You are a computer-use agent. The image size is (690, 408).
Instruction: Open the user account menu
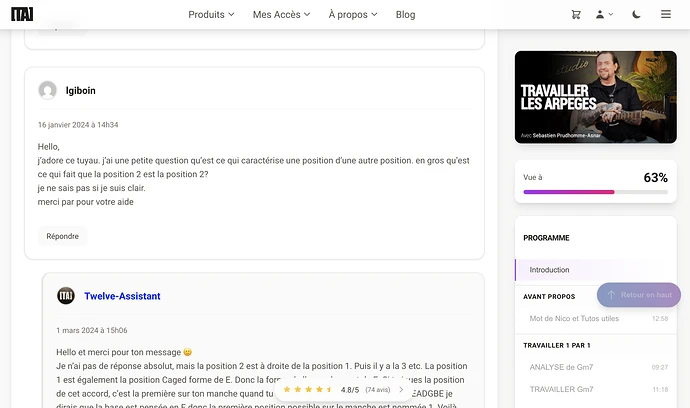604,15
